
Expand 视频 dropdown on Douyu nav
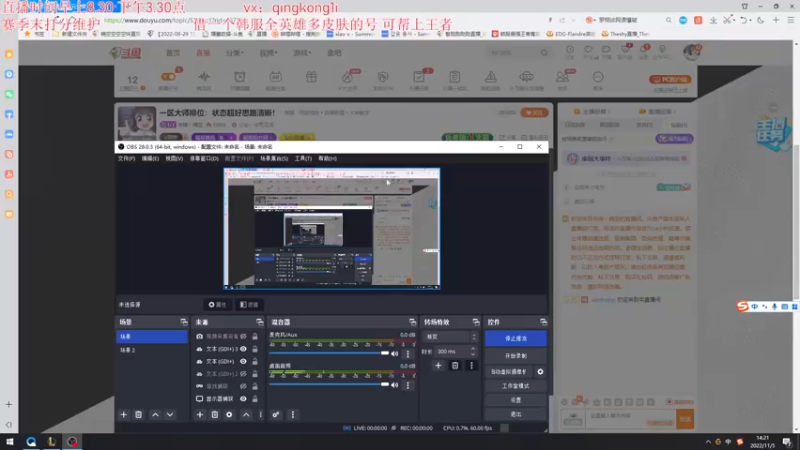[x=267, y=53]
